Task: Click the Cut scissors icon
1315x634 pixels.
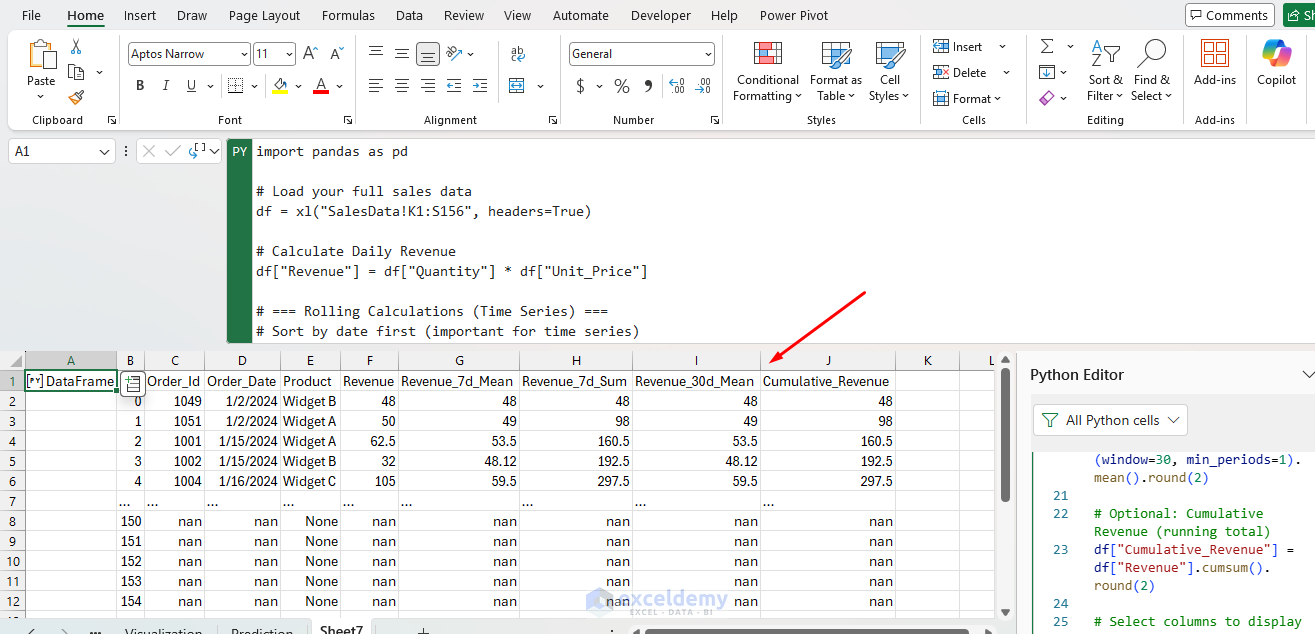Action: (x=76, y=47)
